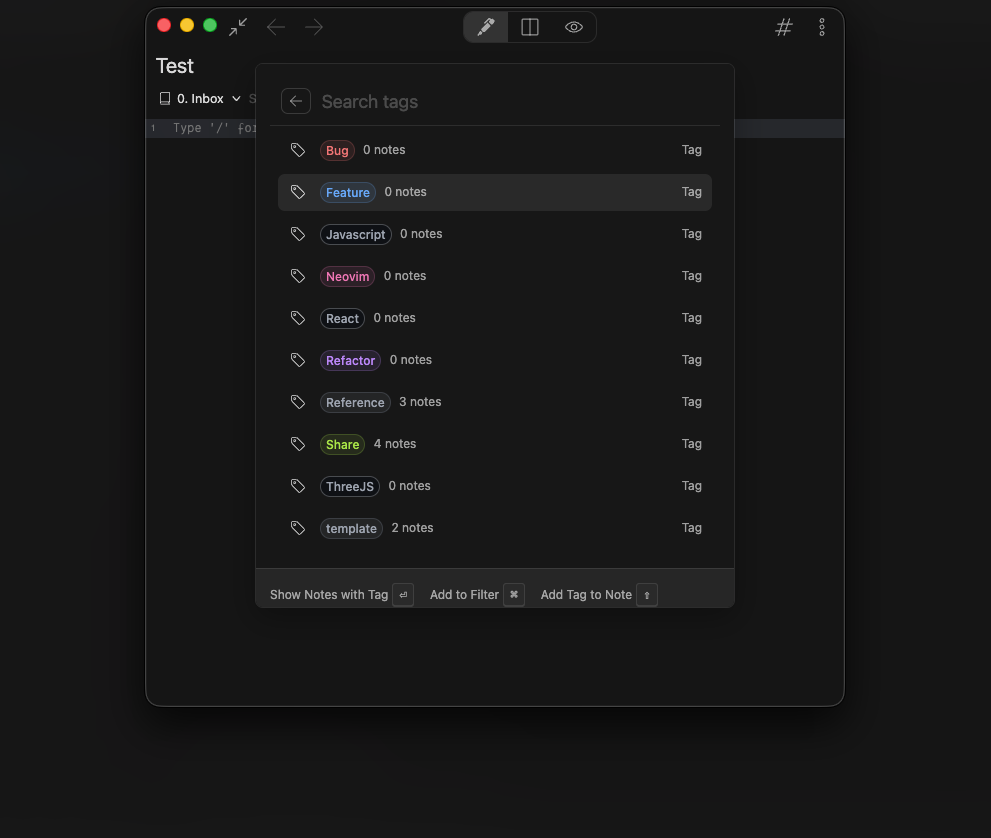Switch to split view mode
Image resolution: width=991 pixels, height=838 pixels.
[530, 27]
